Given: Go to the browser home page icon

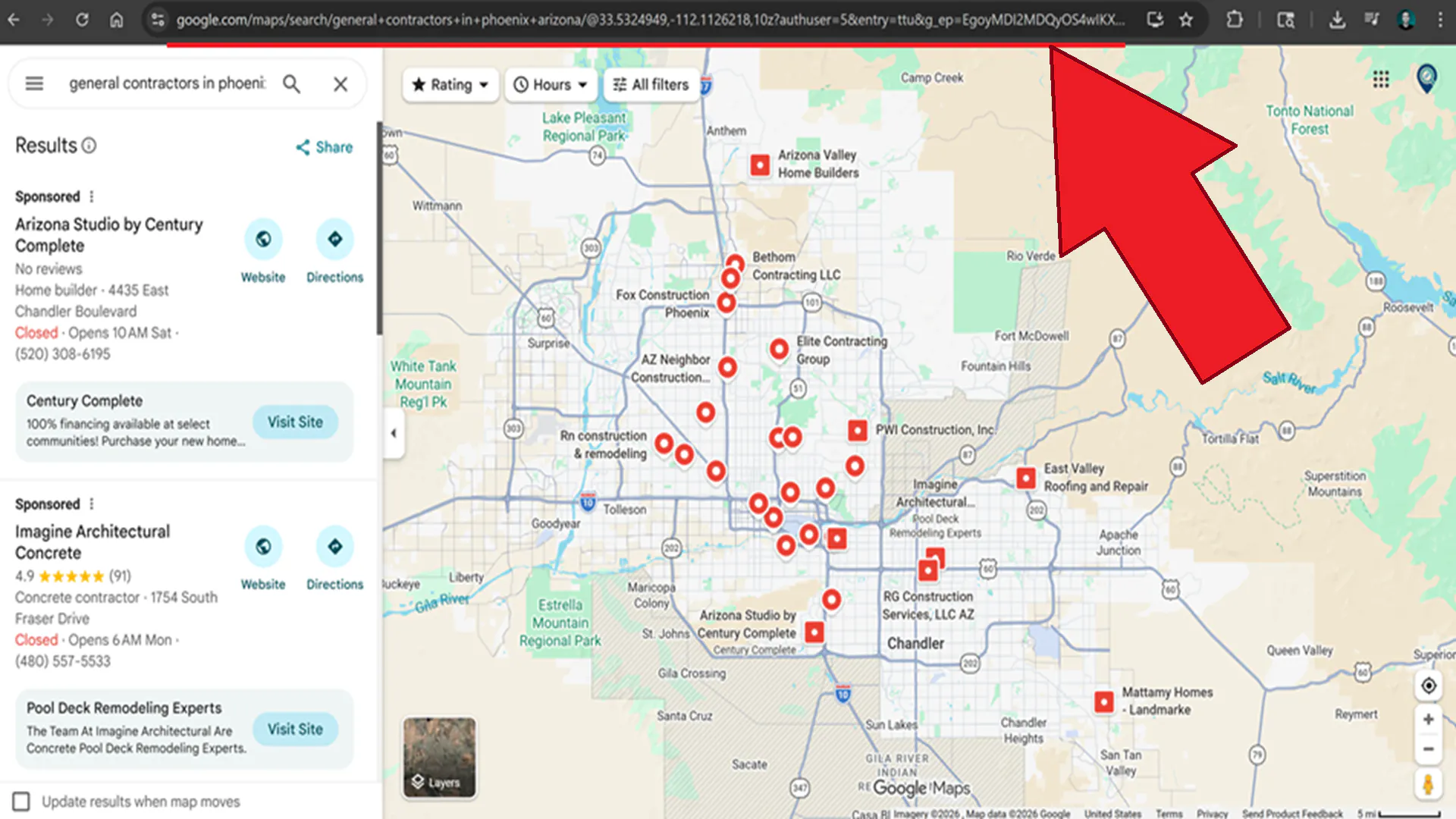Looking at the screenshot, I should [x=116, y=20].
